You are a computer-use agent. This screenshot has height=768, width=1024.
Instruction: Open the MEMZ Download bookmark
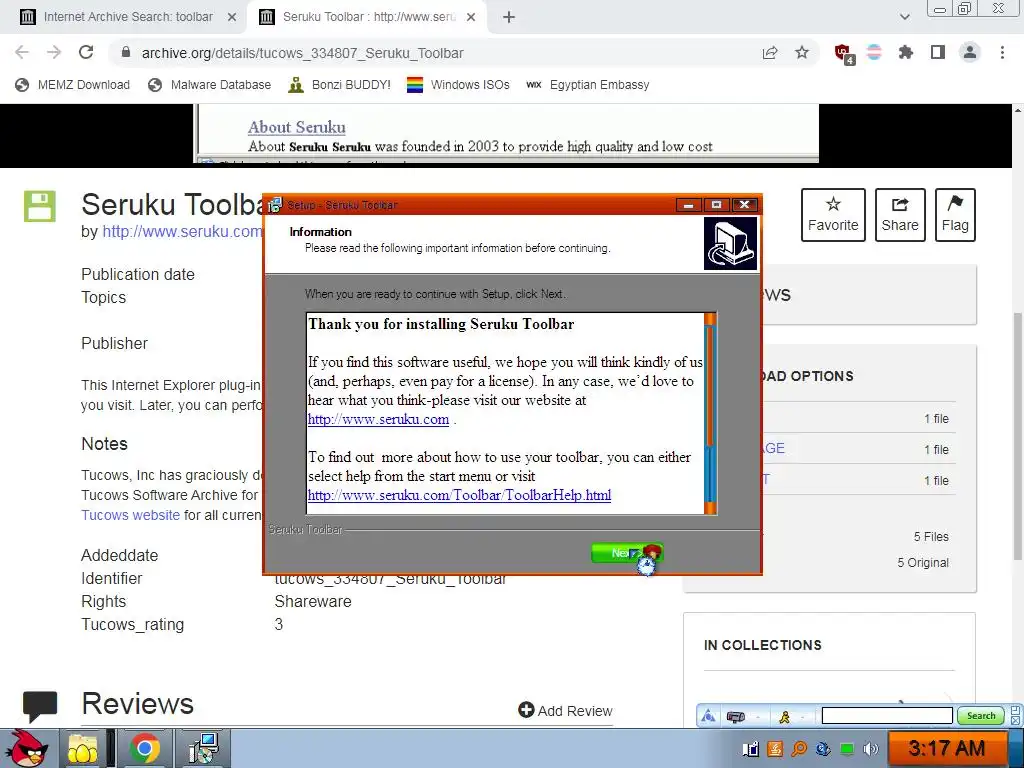(x=72, y=85)
